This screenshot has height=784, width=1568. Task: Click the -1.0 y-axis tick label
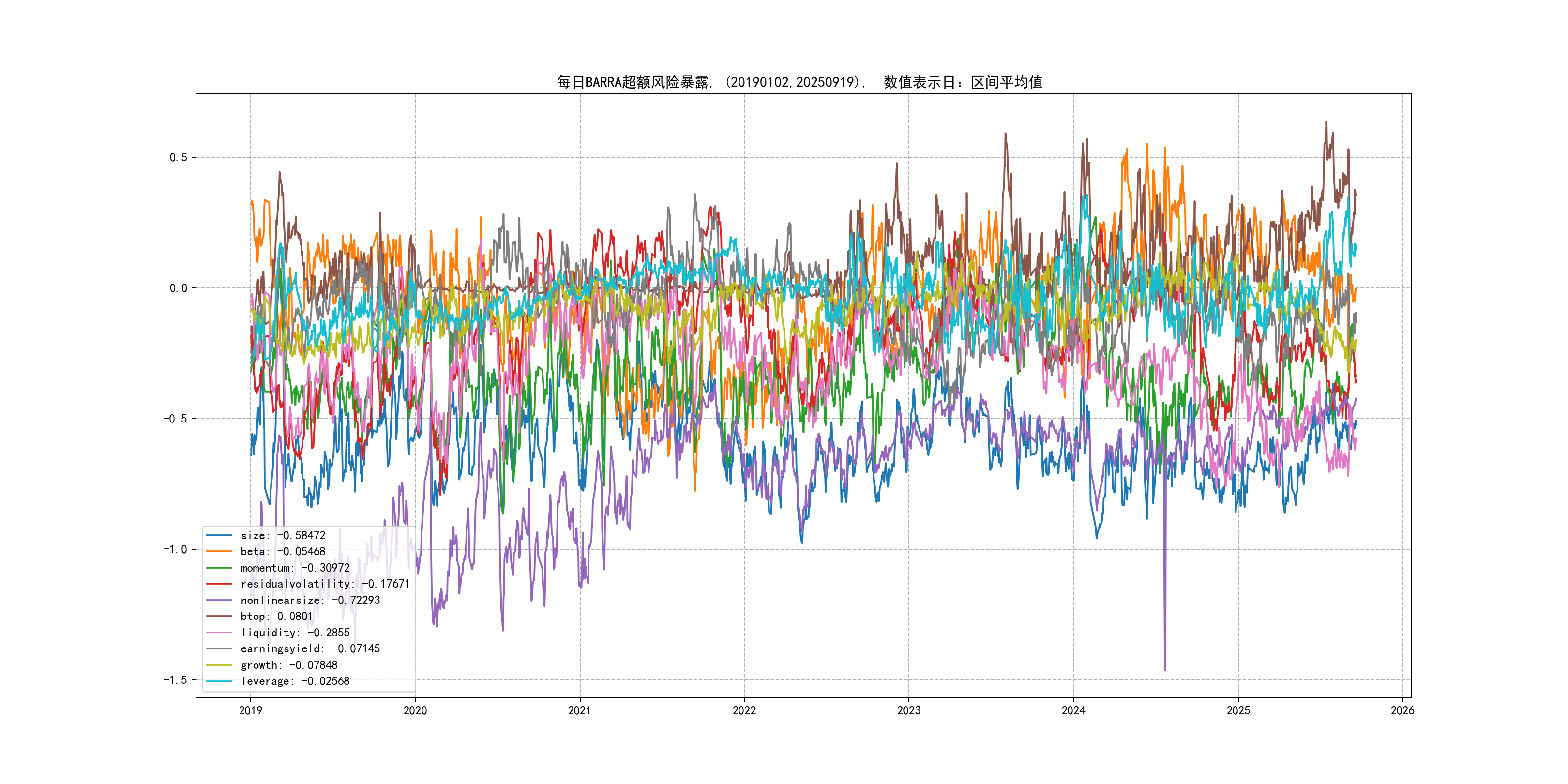pos(175,549)
